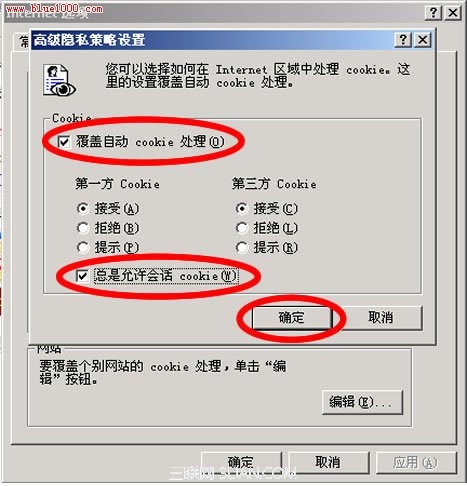Click 取消 at bottom of Internet options
The image size is (467, 486).
coord(329,463)
